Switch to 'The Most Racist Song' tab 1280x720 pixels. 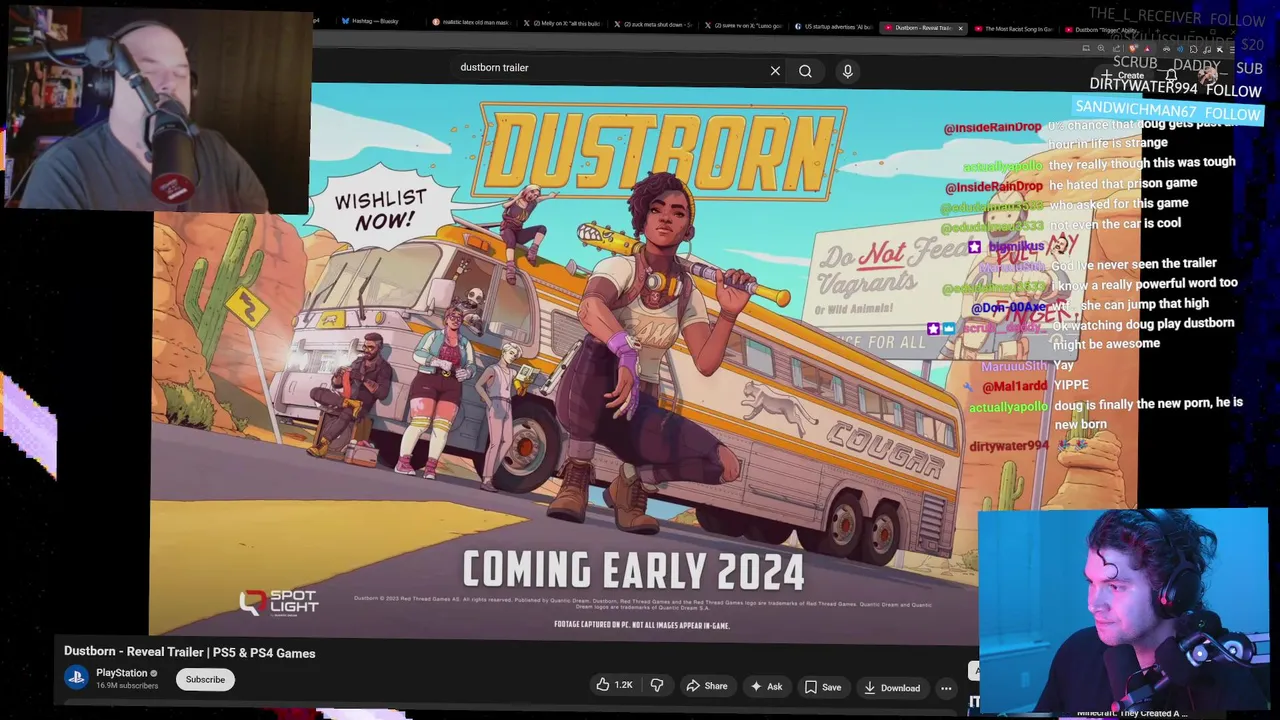(1014, 28)
